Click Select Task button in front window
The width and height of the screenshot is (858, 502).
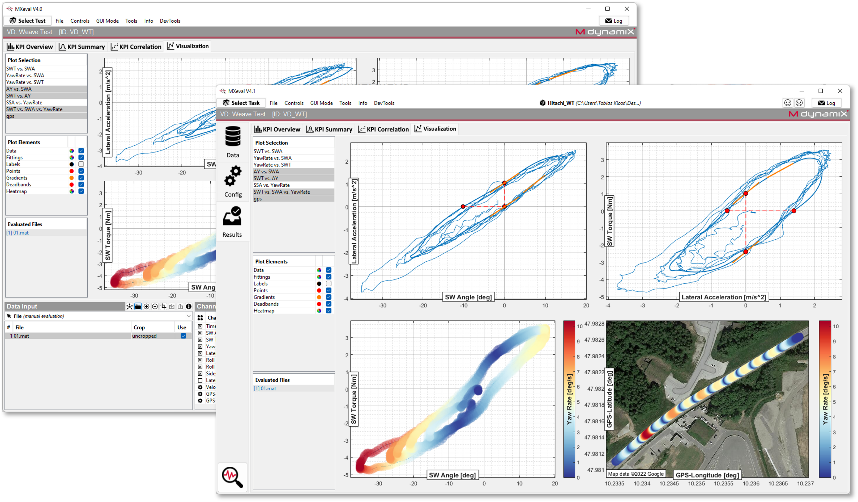point(241,103)
